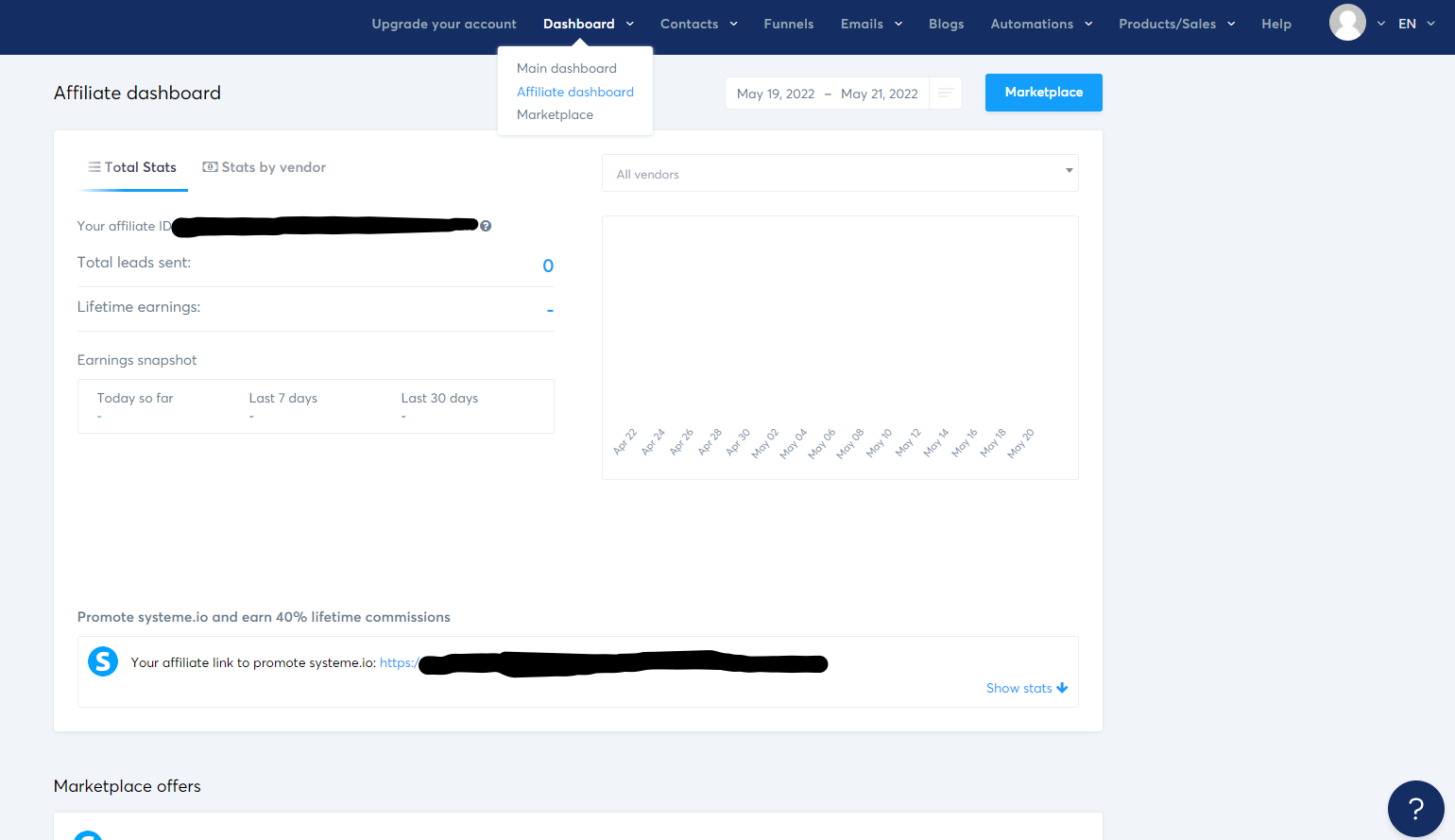Click the logo icon under Marketplace offers
The width and height of the screenshot is (1455, 840).
click(x=88, y=835)
